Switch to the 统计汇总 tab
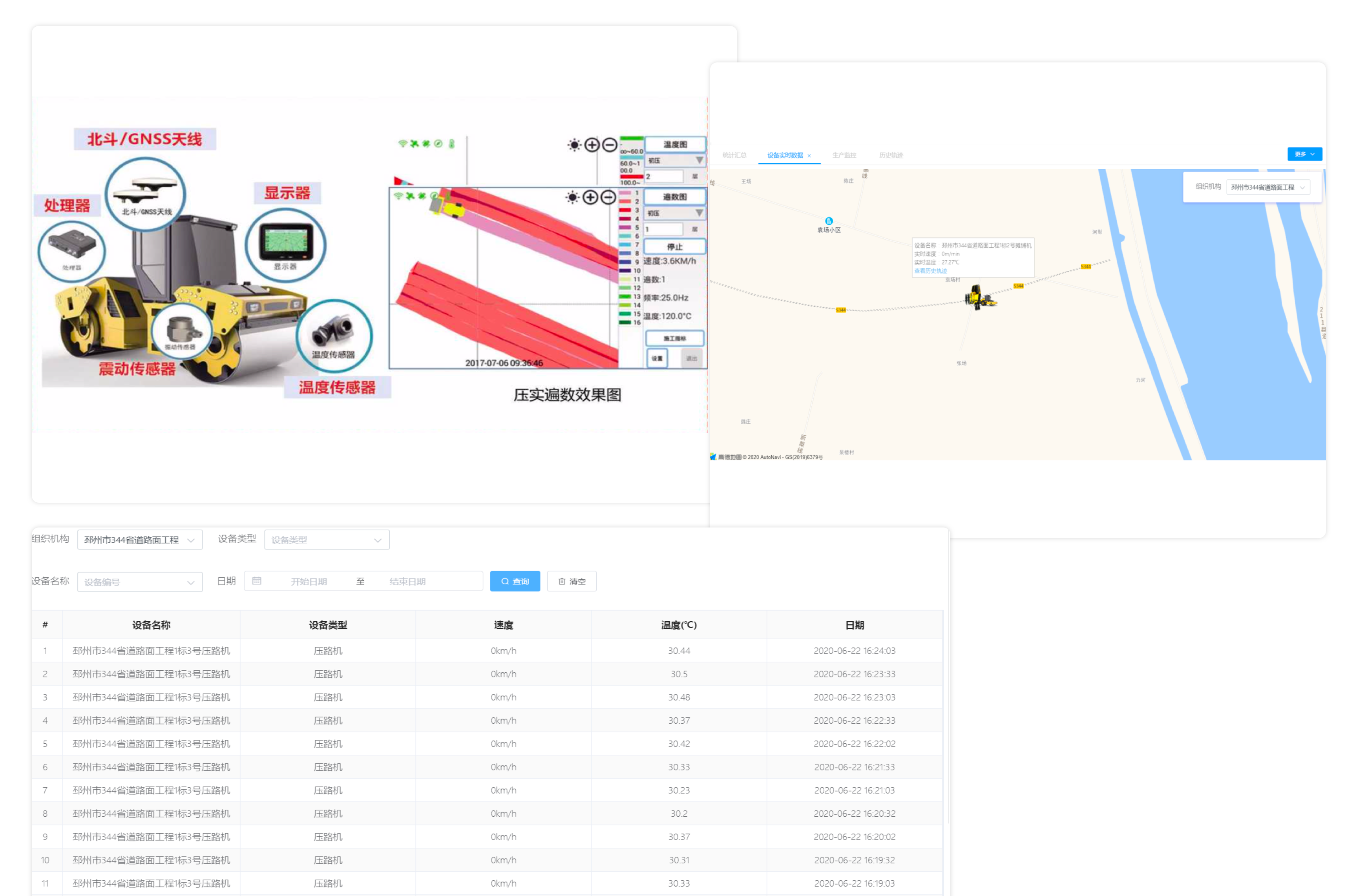The height and width of the screenshot is (896, 1346). pos(734,155)
